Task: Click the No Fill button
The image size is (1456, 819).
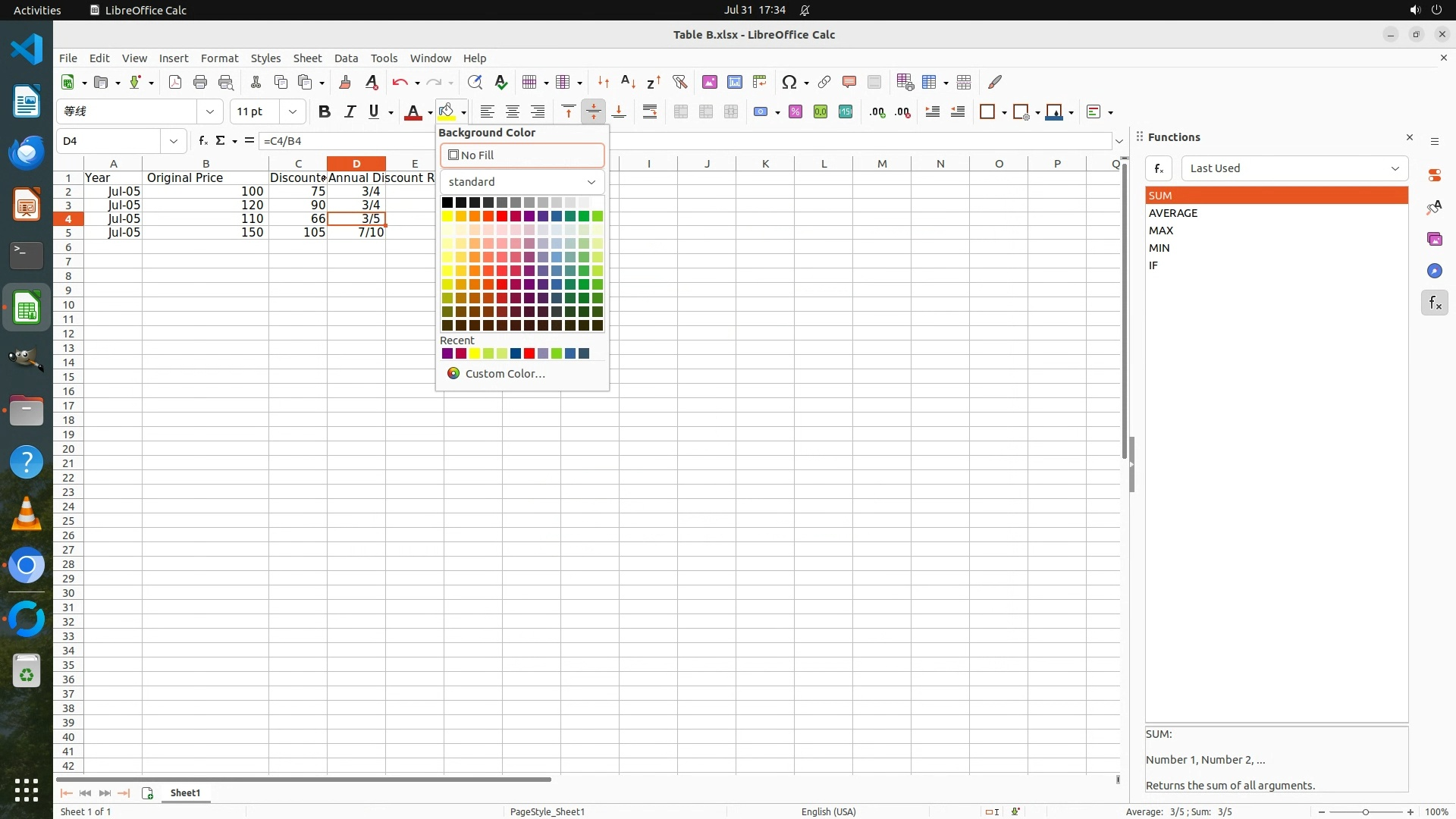Action: click(522, 155)
